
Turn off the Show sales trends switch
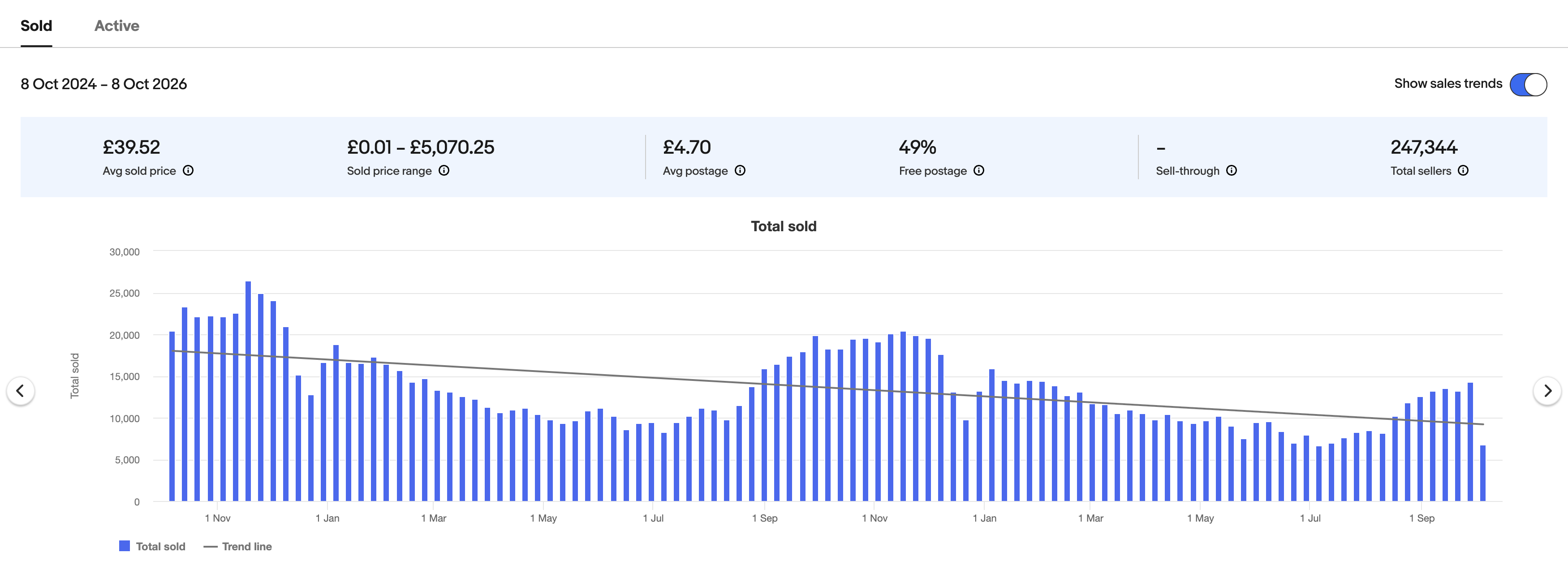tap(1528, 84)
